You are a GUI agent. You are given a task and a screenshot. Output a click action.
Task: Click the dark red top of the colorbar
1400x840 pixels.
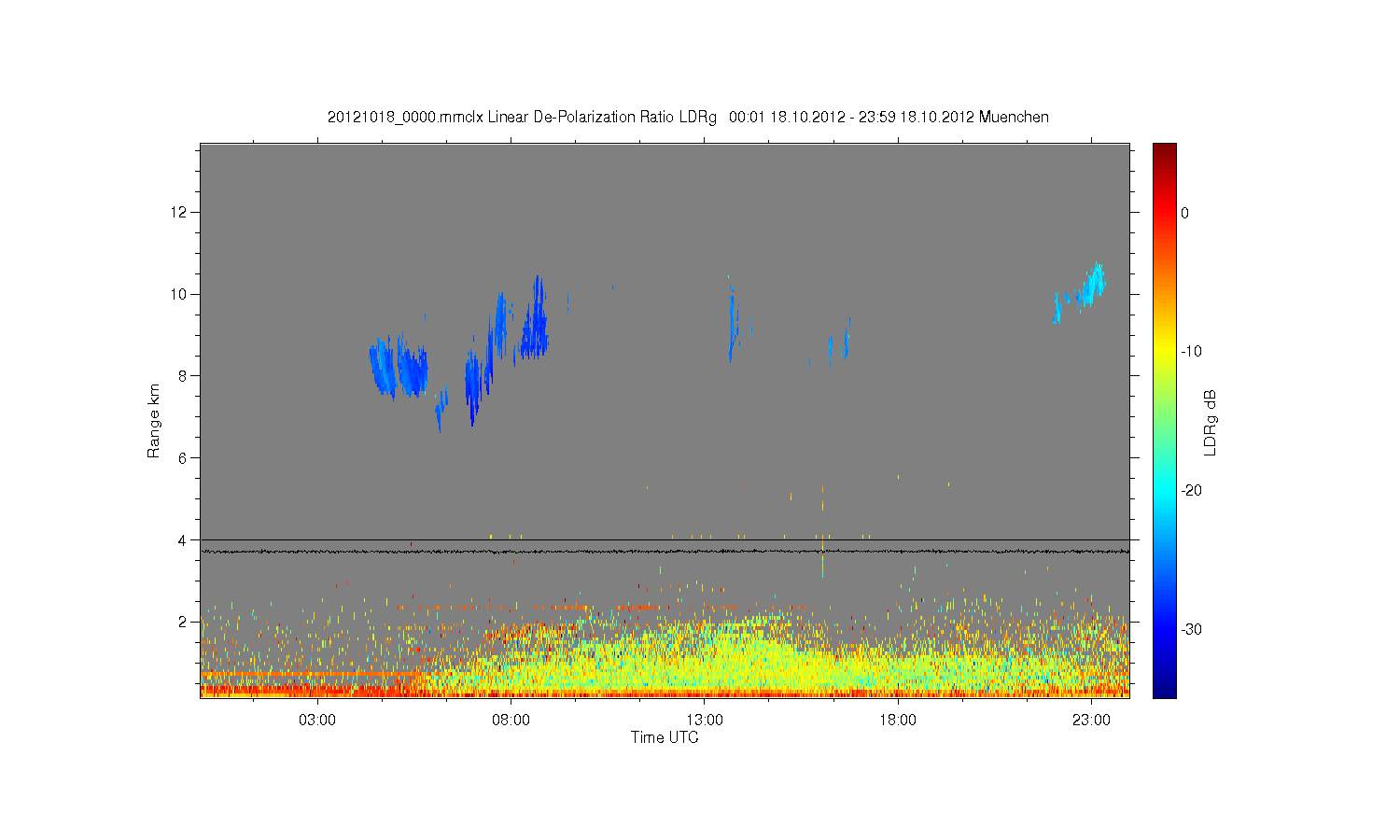click(x=1165, y=151)
